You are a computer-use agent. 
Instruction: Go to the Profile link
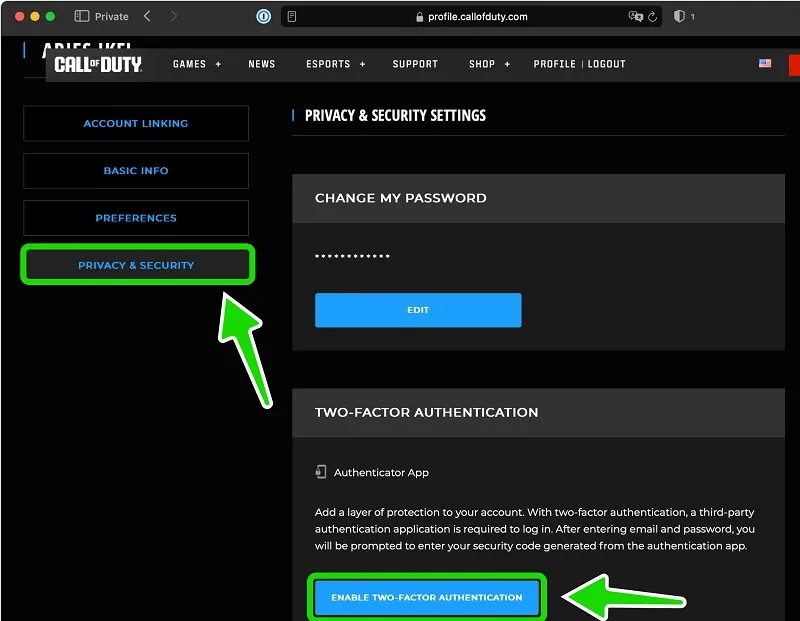555,64
